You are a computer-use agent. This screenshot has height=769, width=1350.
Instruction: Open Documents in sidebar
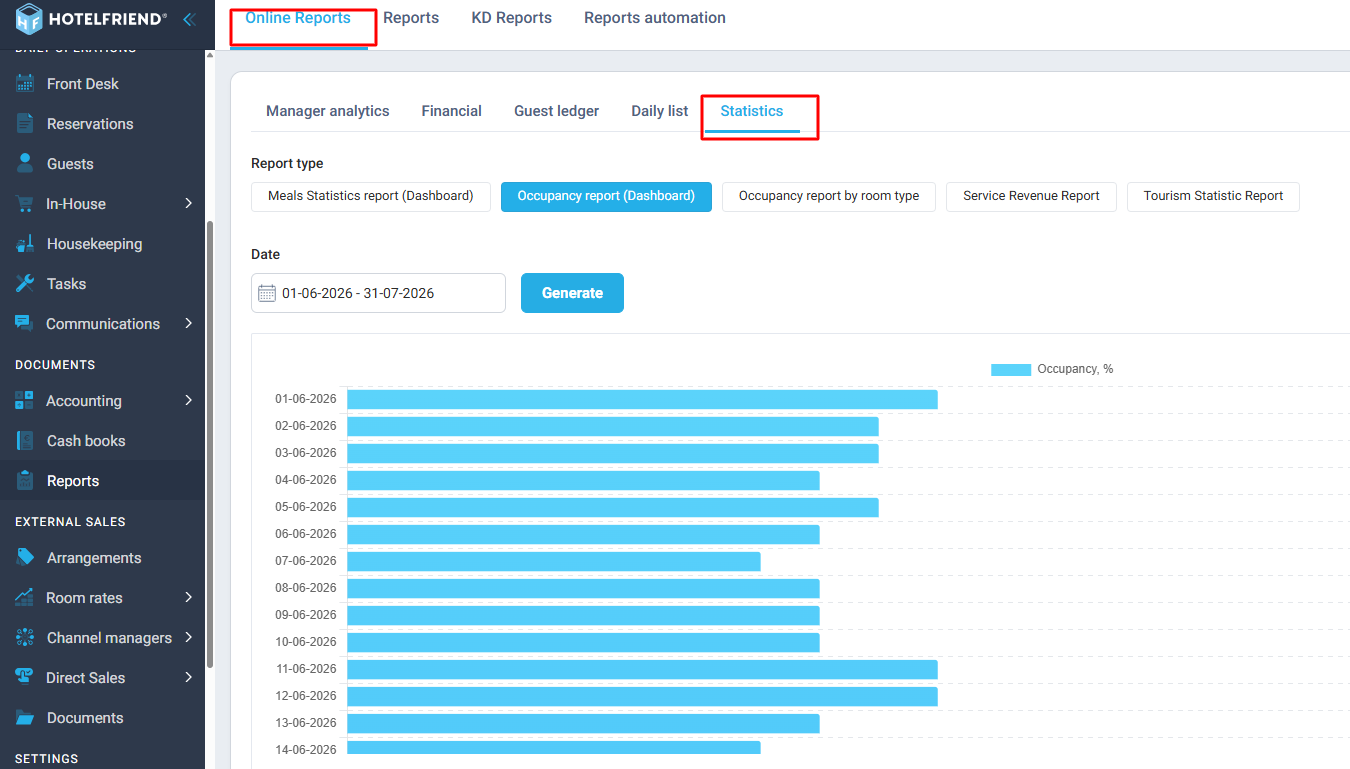pos(85,718)
